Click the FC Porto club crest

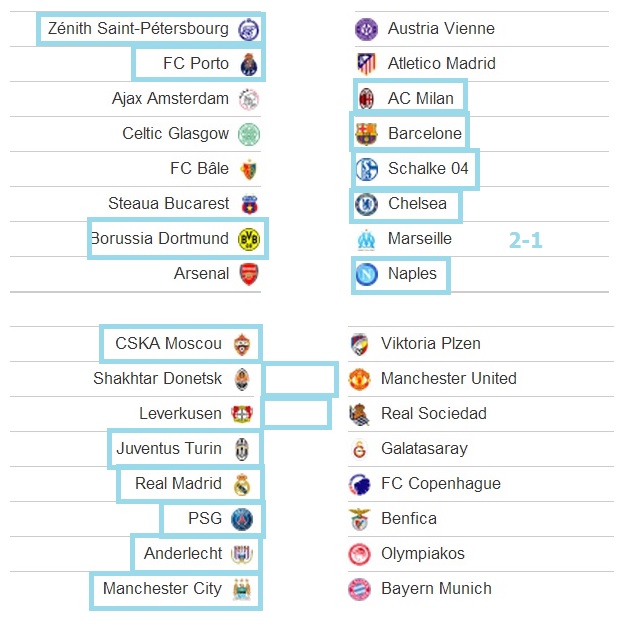[x=249, y=64]
